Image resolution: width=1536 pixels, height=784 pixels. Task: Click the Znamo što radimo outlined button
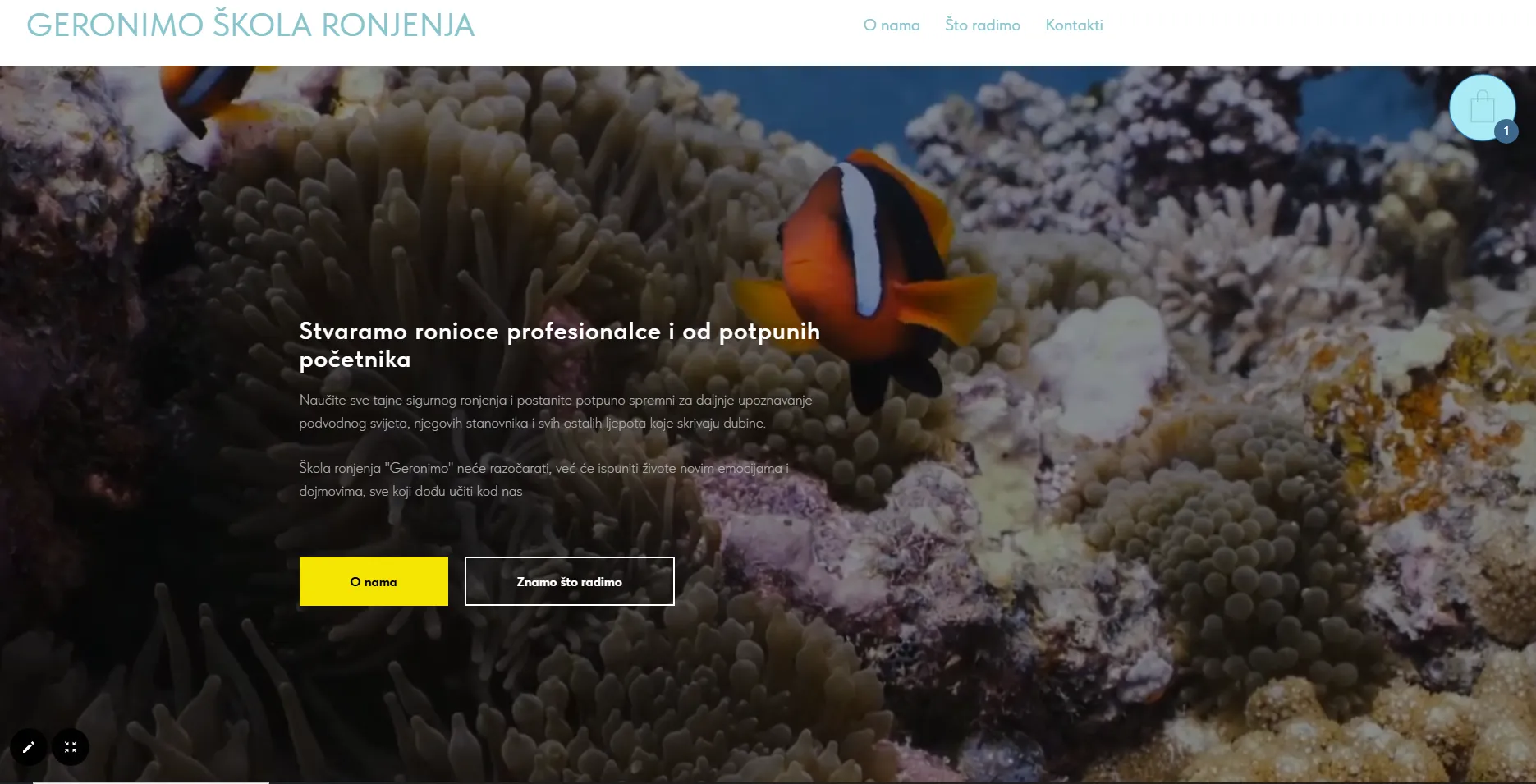[x=570, y=581]
